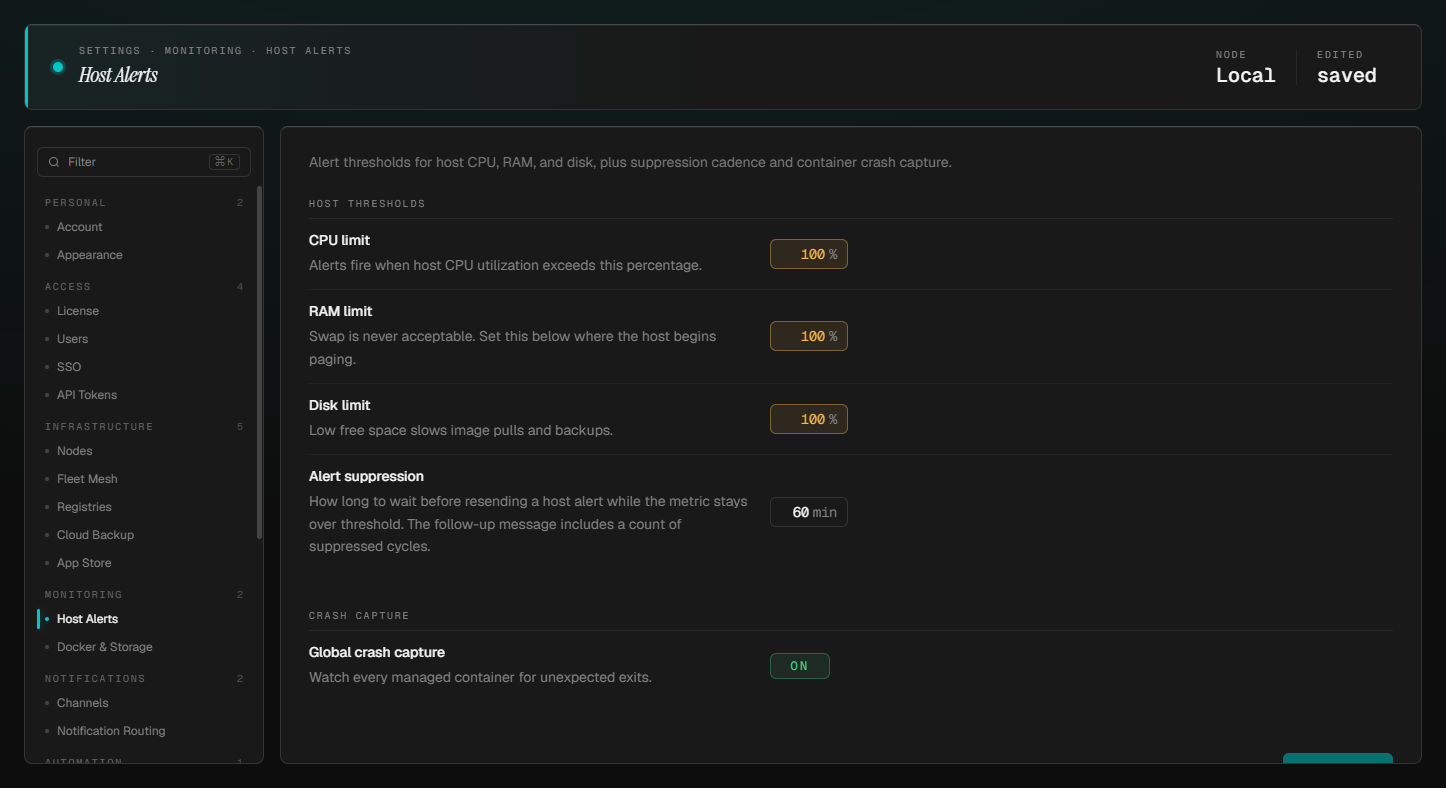Open API Tokens page
Image resolution: width=1446 pixels, height=788 pixels.
[x=86, y=395]
